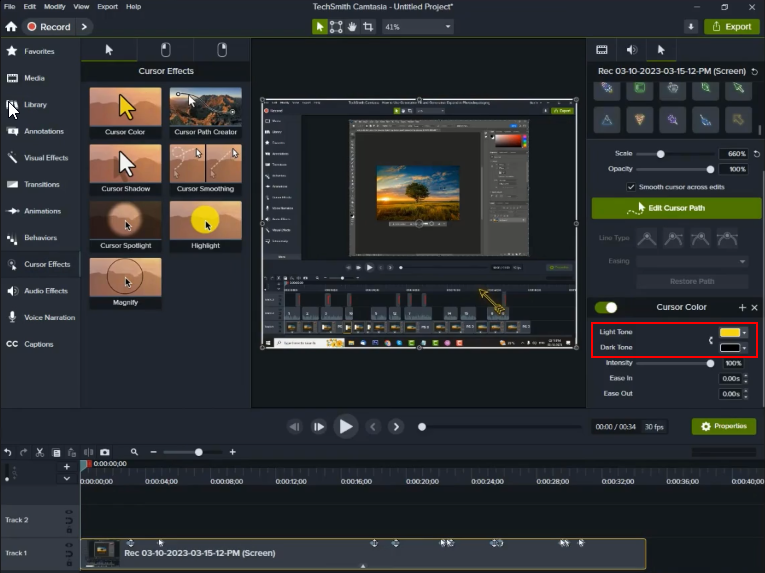The image size is (765, 573).
Task: Click the green Export button
Action: click(x=731, y=27)
